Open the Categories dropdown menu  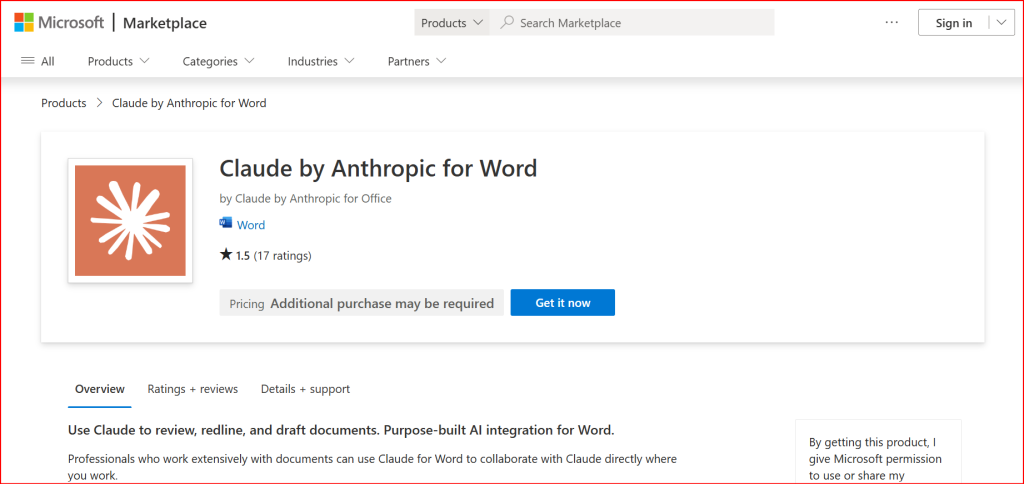[x=218, y=61]
